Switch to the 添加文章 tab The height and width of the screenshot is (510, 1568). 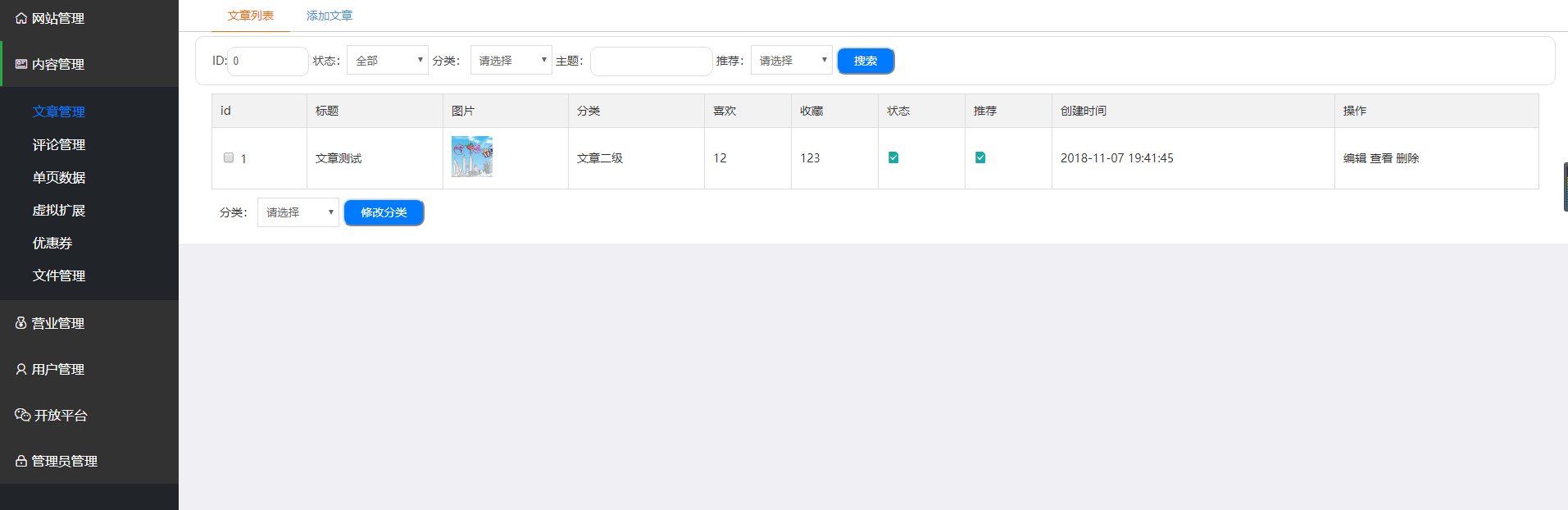click(x=330, y=16)
